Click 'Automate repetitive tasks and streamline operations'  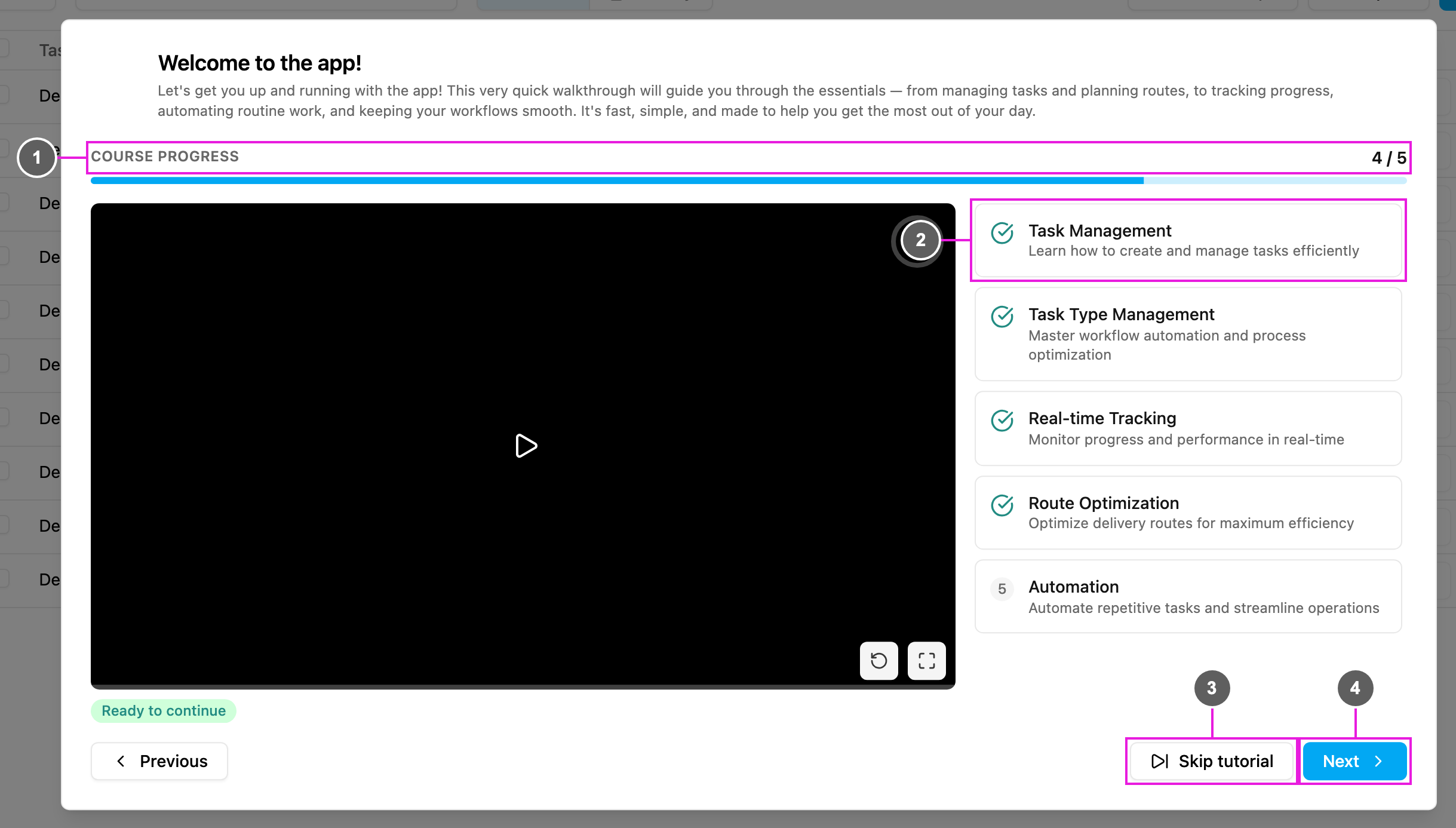pos(1204,608)
